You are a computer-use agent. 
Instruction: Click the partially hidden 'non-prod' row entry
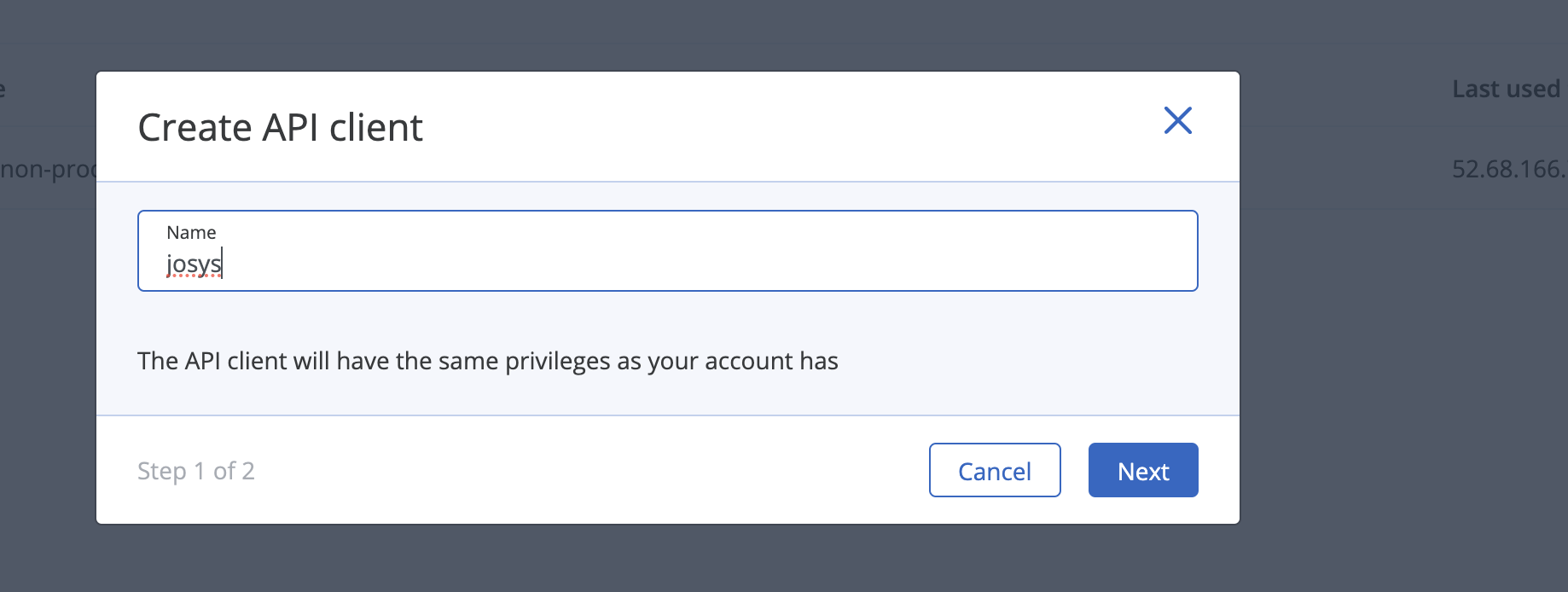pos(48,169)
